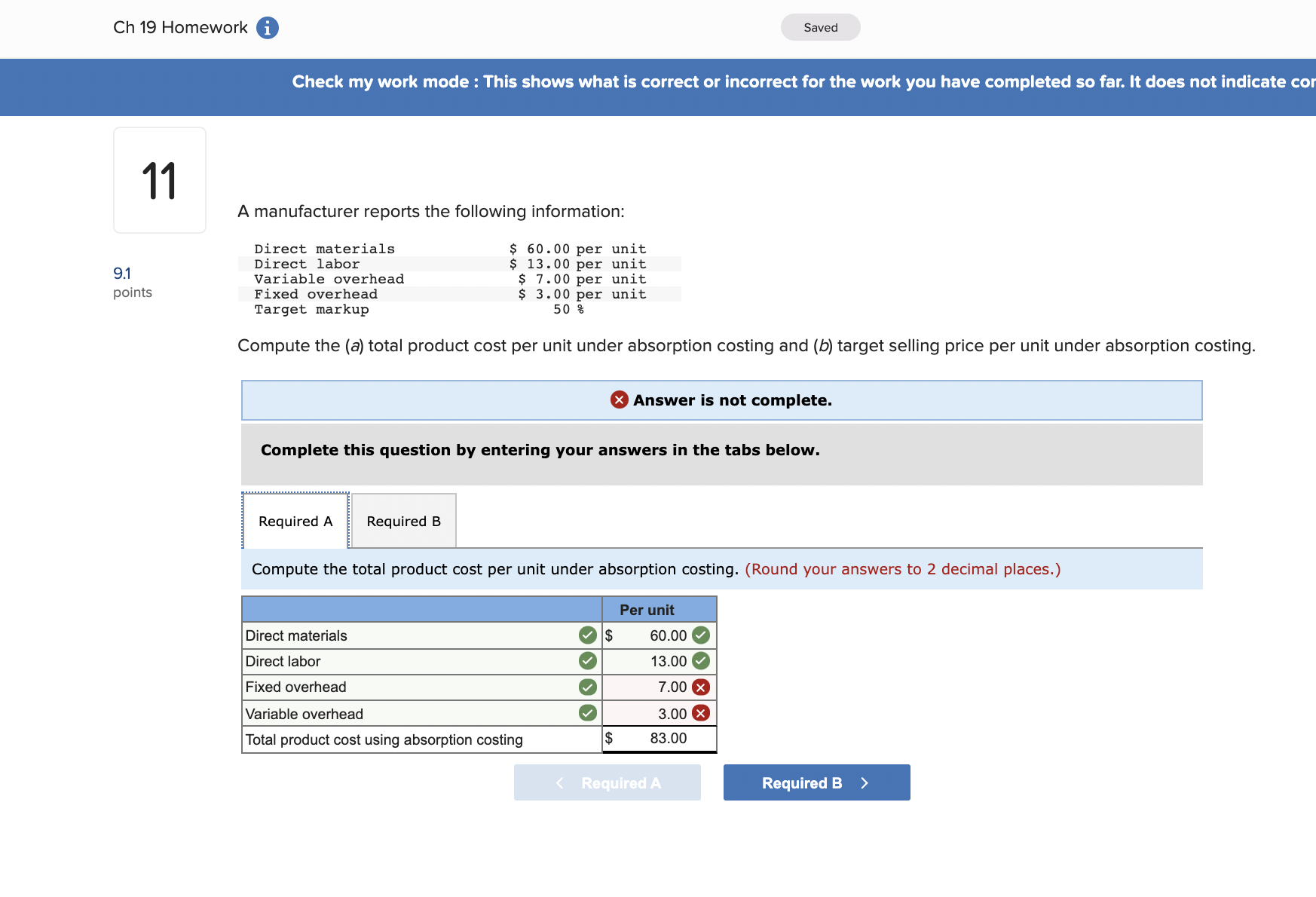This screenshot has width=1316, height=897.
Task: Click the green check next to the 60.00 value
Action: [699, 635]
